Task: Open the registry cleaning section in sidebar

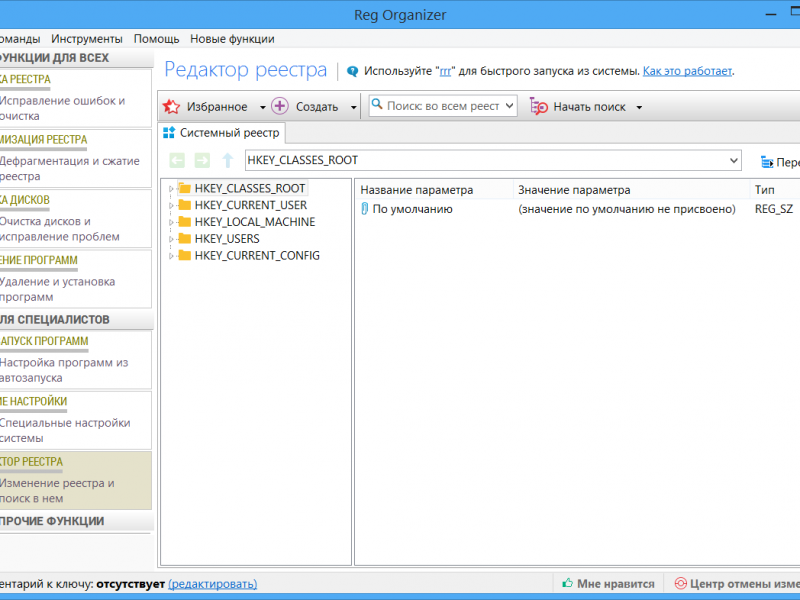Action: coord(76,98)
